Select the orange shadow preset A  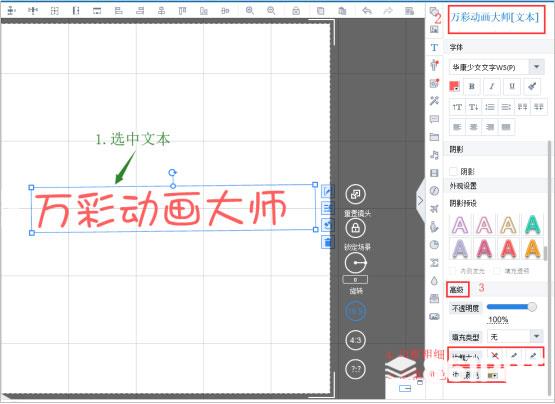[532, 248]
